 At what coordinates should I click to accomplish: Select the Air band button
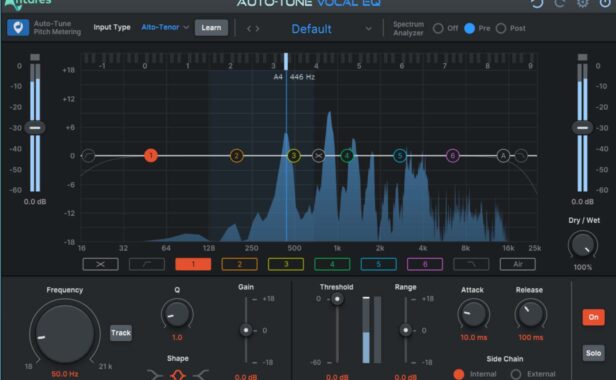[x=518, y=264]
